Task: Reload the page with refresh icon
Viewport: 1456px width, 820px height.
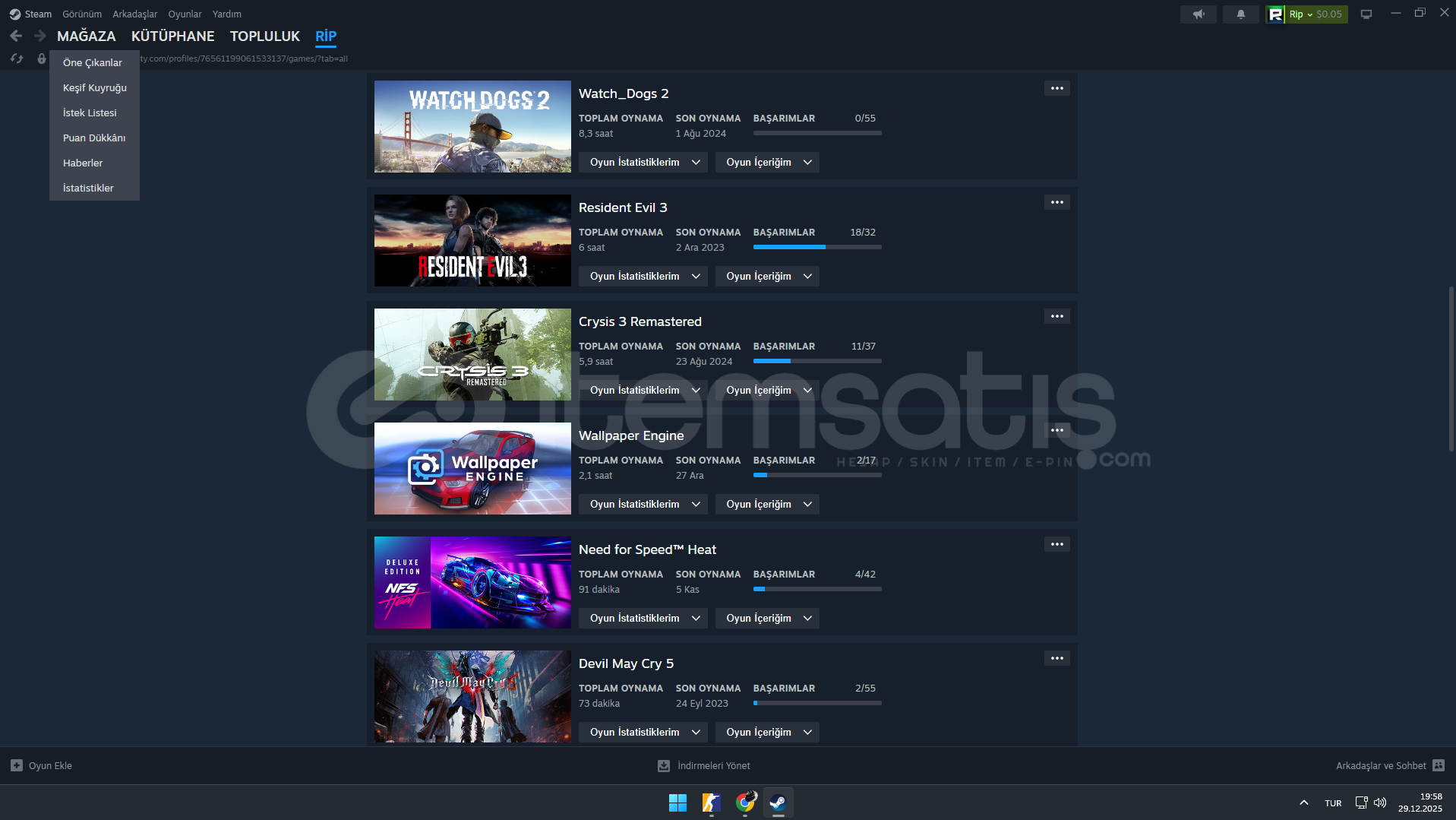Action: 17,59
